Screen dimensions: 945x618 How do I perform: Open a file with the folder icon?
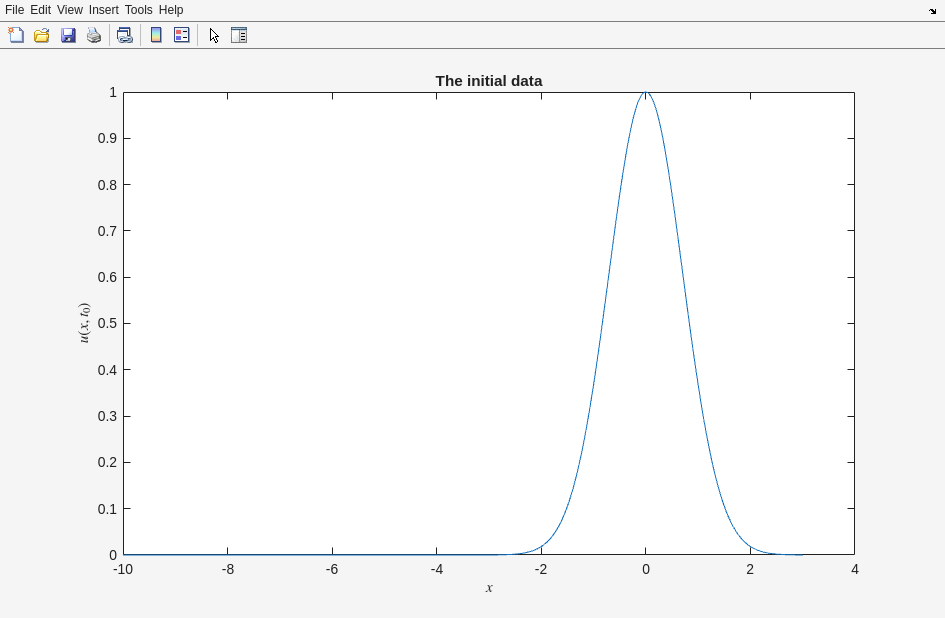tap(42, 35)
